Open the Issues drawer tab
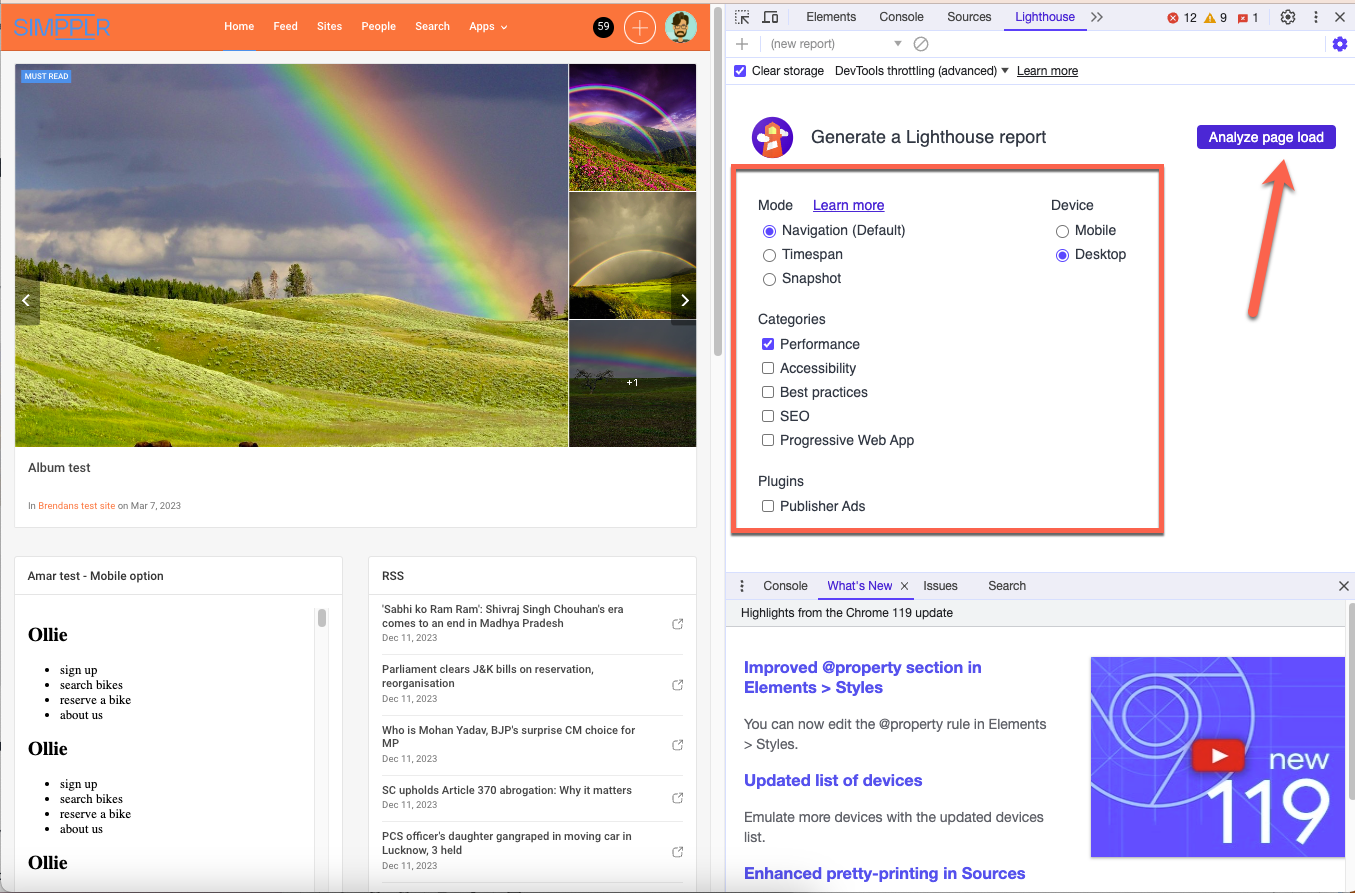 [940, 586]
